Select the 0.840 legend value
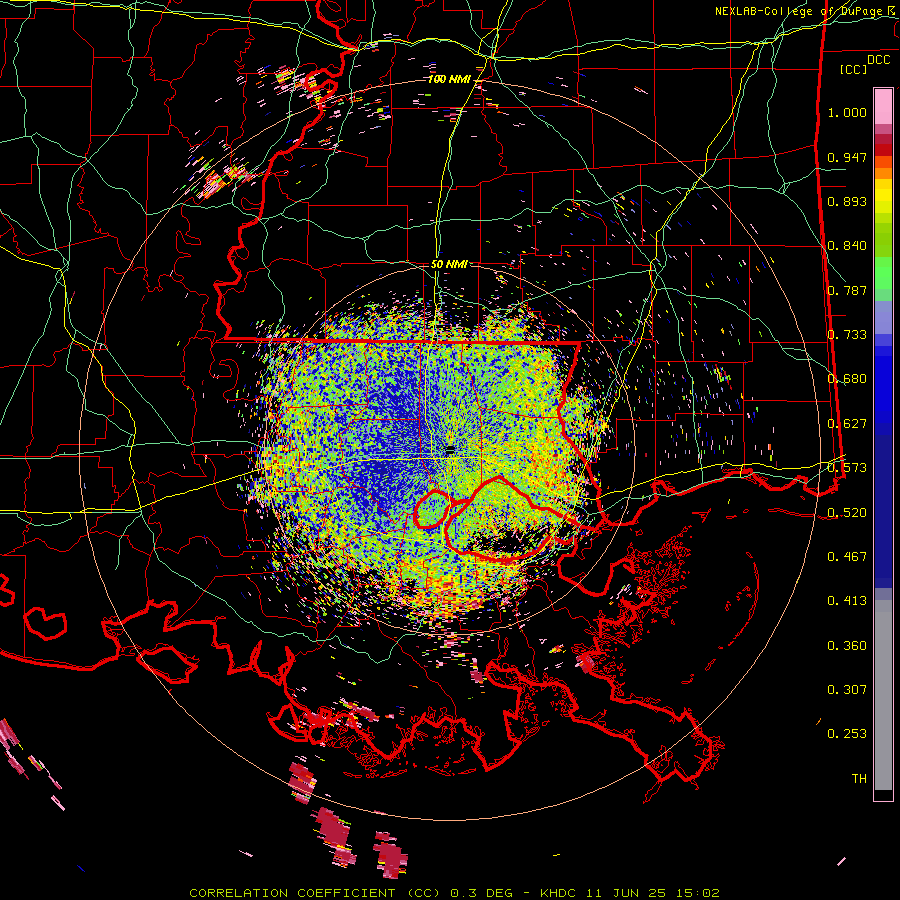This screenshot has height=900, width=900. tap(847, 246)
